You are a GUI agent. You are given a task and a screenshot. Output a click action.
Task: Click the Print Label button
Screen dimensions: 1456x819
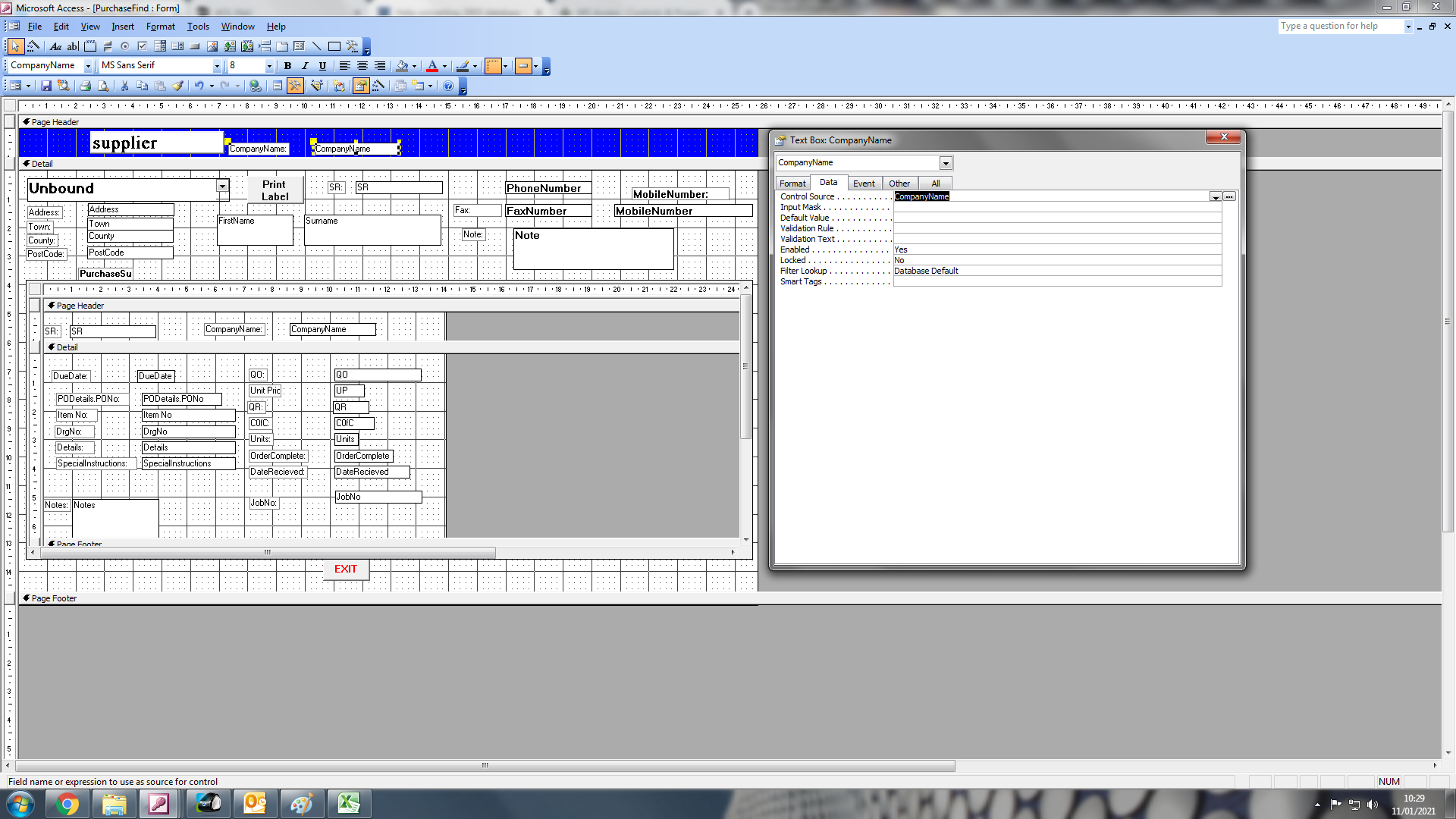[275, 190]
